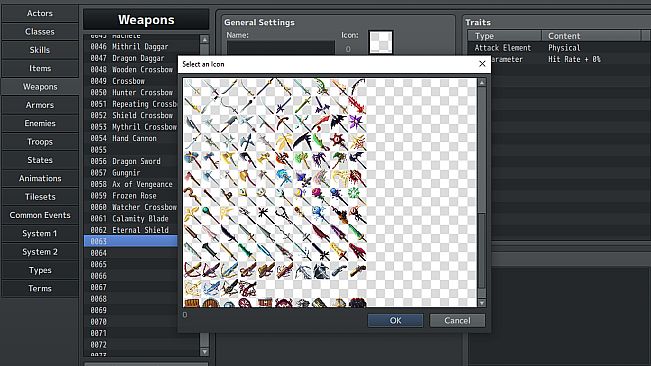Viewport: 651px width, 366px height.
Task: Open the Skills tab
Action: [40, 50]
